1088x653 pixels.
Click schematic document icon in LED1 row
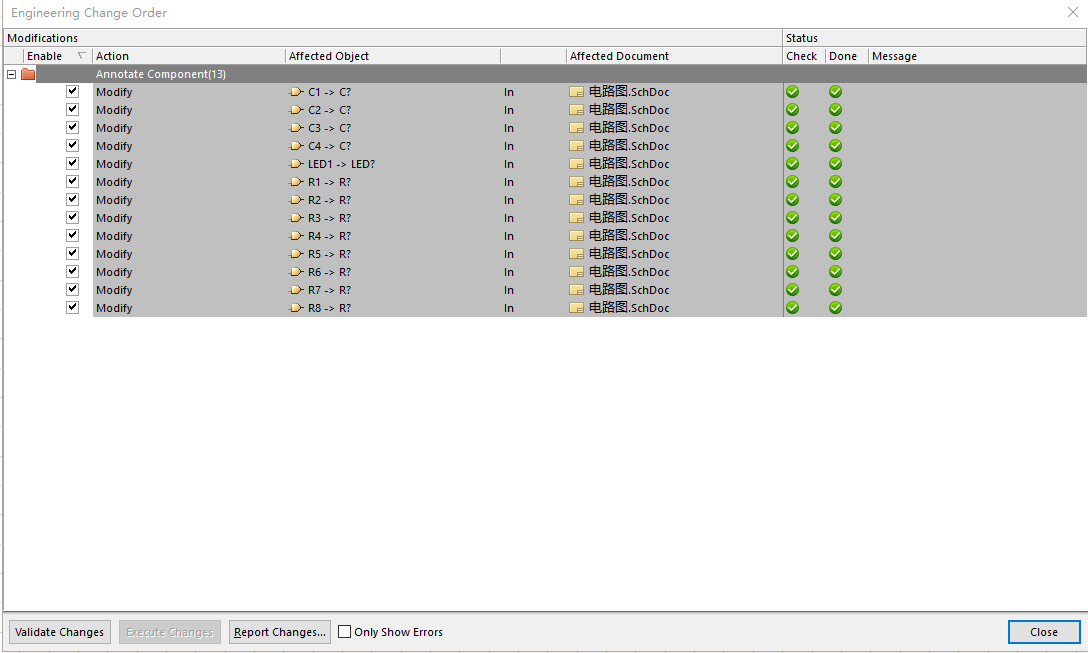click(x=577, y=164)
